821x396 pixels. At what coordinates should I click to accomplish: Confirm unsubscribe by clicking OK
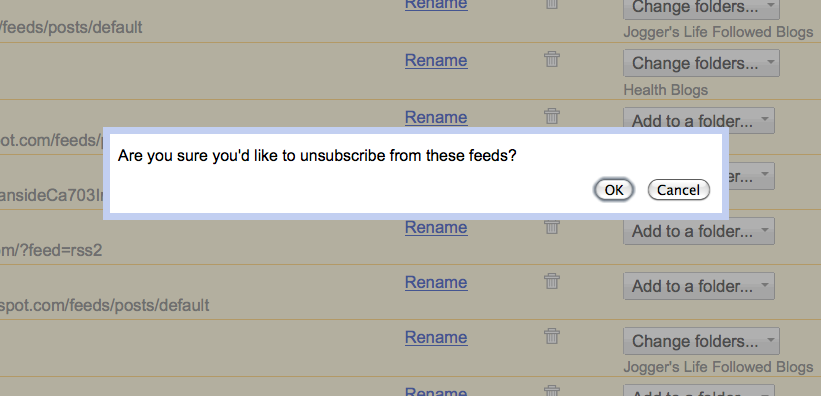click(614, 190)
